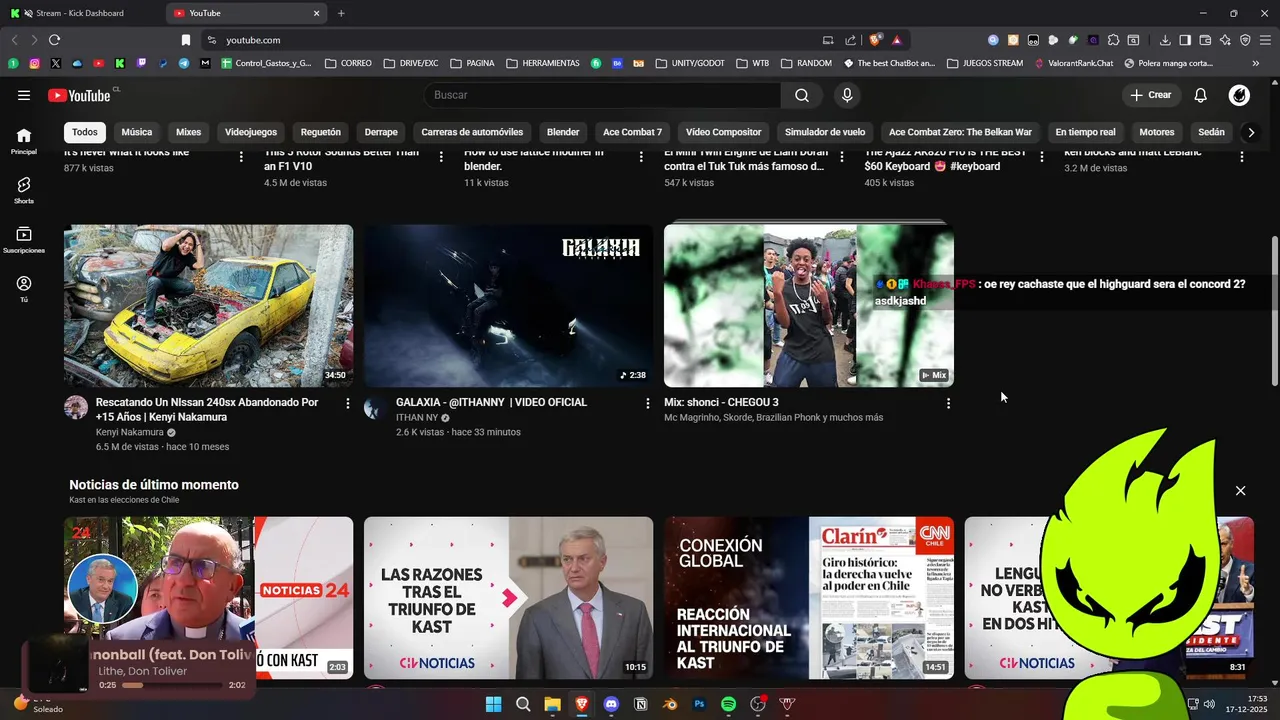Open ITHAN NY channel link
This screenshot has width=1280, height=720.
[417, 418]
